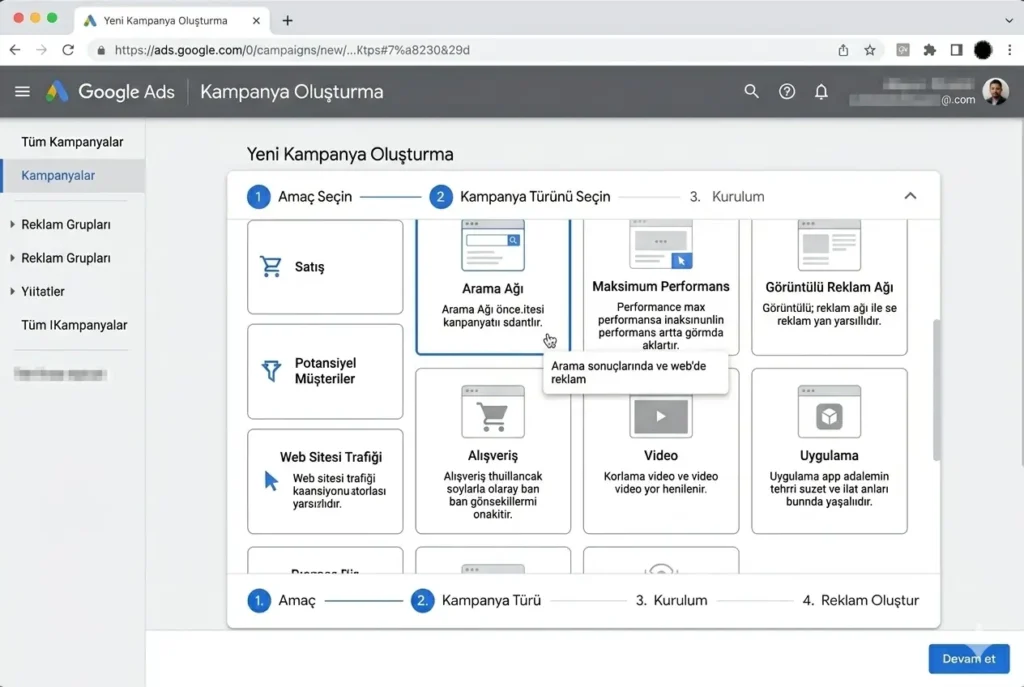Click the shopping cart icon on Satış card
1024x687 pixels.
coord(270,266)
